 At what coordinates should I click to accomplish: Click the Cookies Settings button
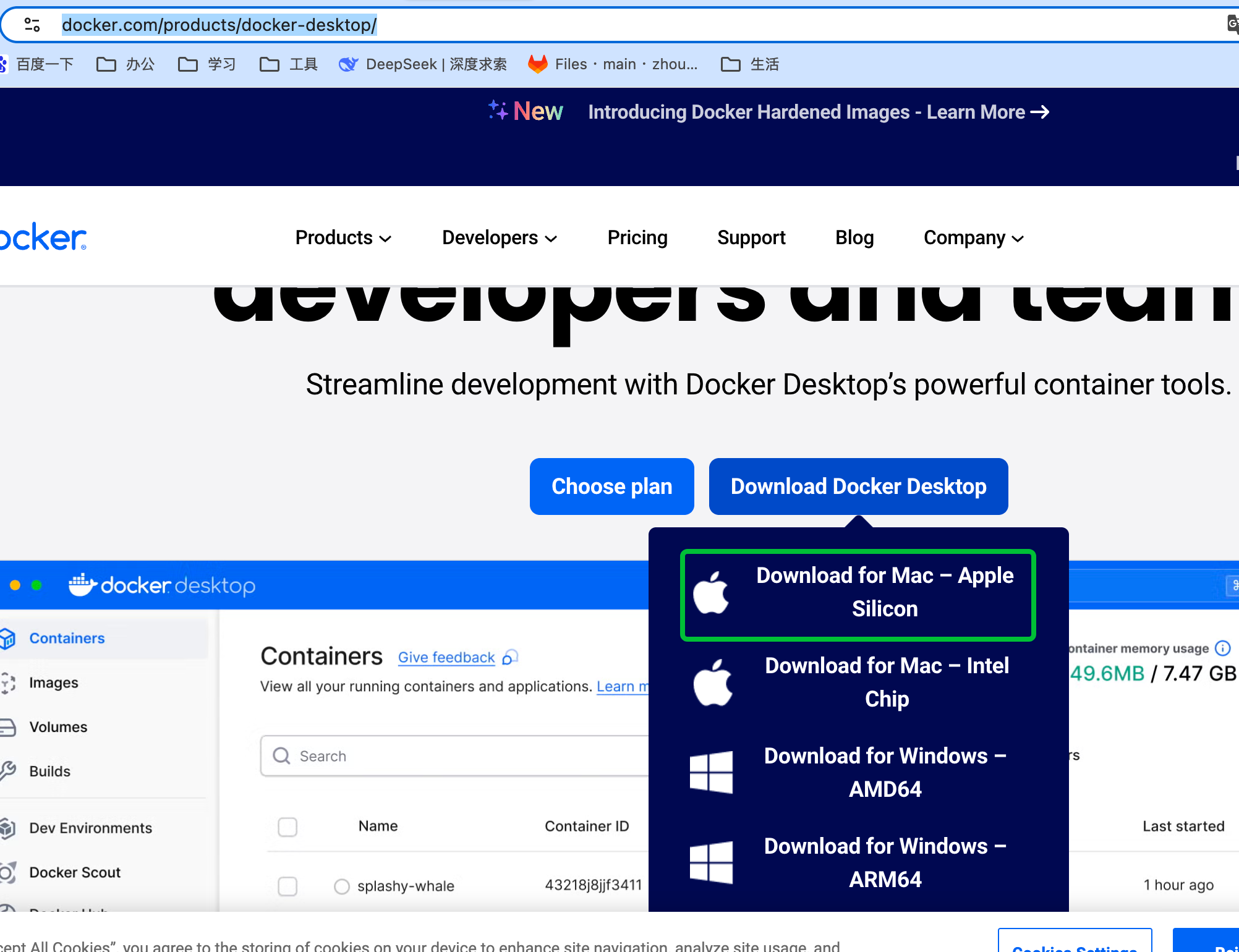click(1075, 941)
